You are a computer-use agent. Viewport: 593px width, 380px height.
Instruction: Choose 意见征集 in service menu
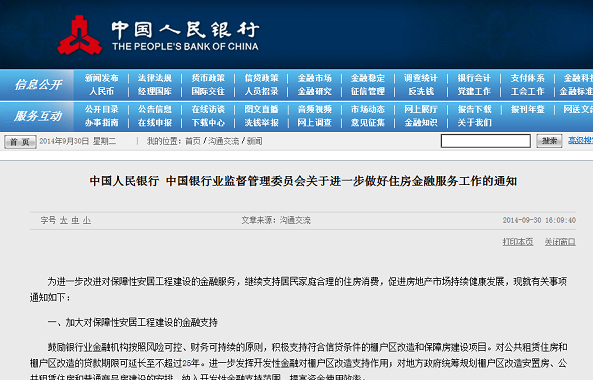click(x=368, y=123)
